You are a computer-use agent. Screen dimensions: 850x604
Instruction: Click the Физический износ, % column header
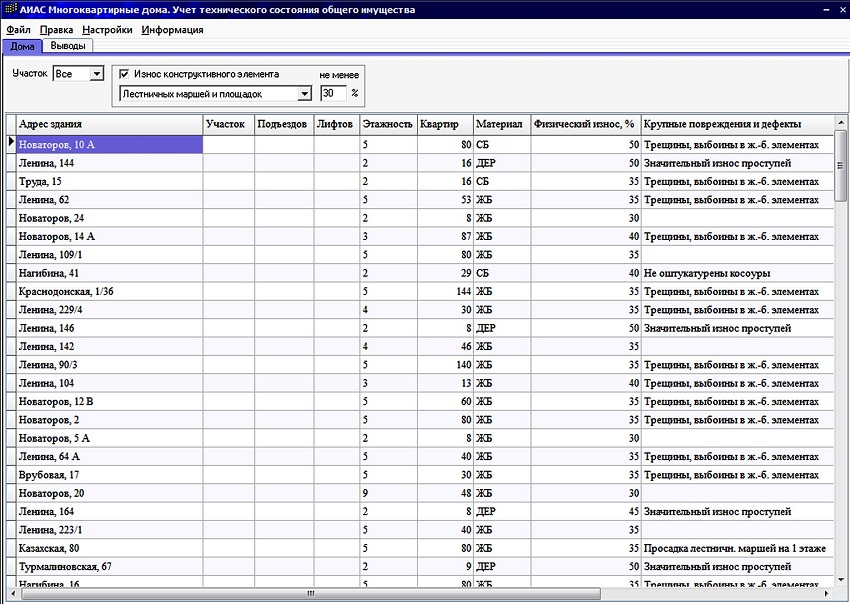point(586,124)
